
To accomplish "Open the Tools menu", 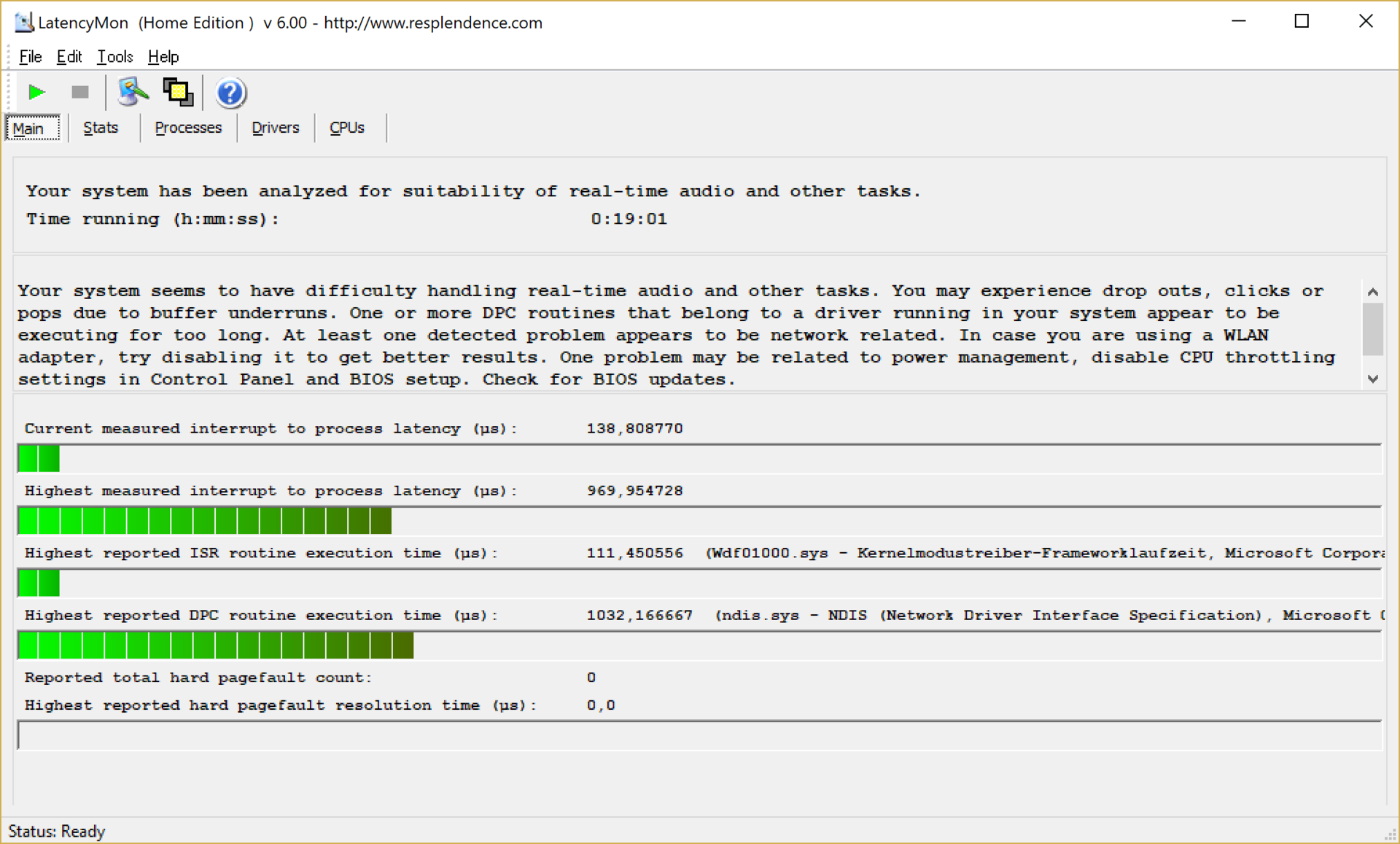I will tap(114, 56).
